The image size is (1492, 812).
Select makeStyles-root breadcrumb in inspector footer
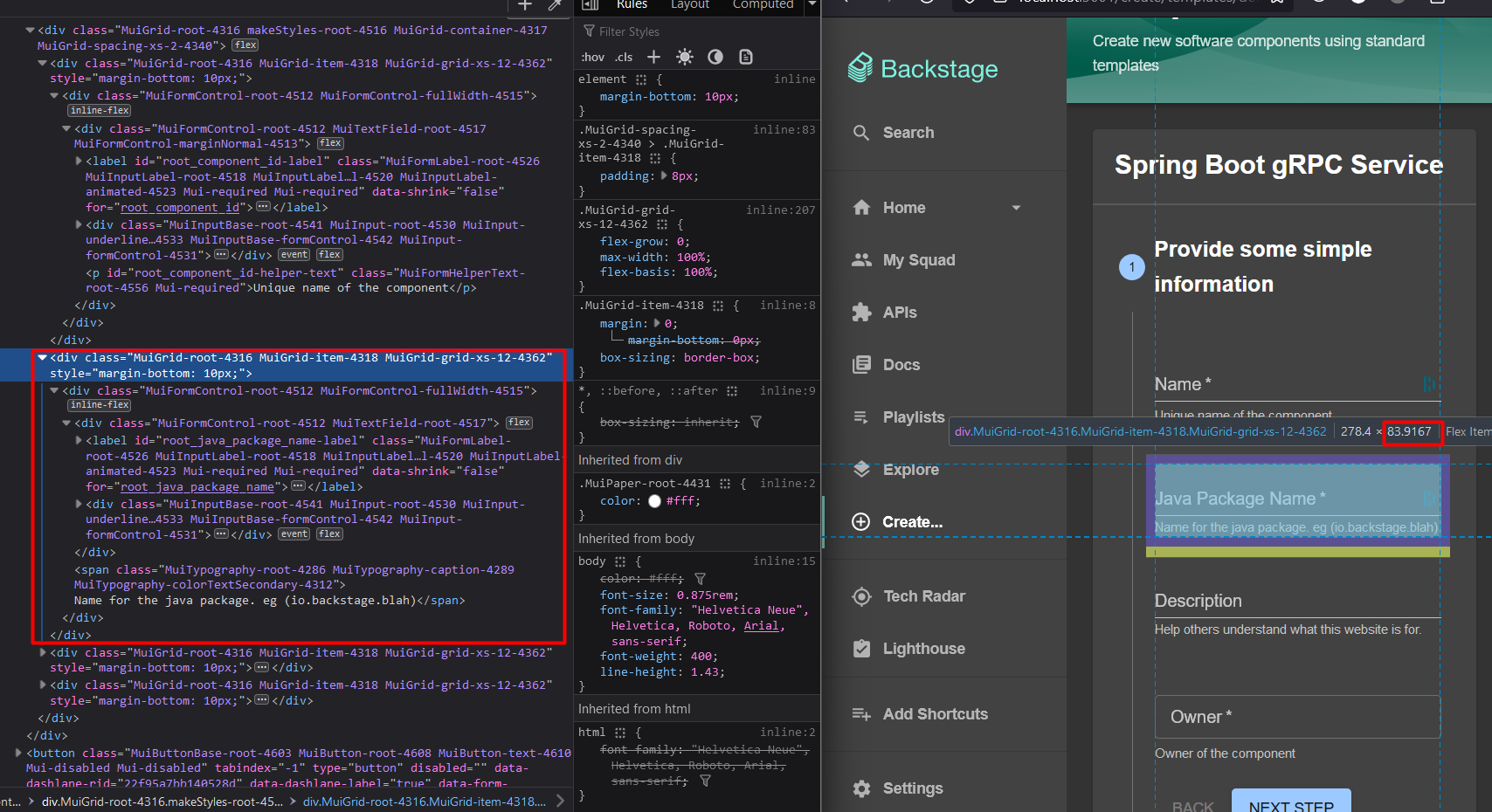click(x=162, y=802)
